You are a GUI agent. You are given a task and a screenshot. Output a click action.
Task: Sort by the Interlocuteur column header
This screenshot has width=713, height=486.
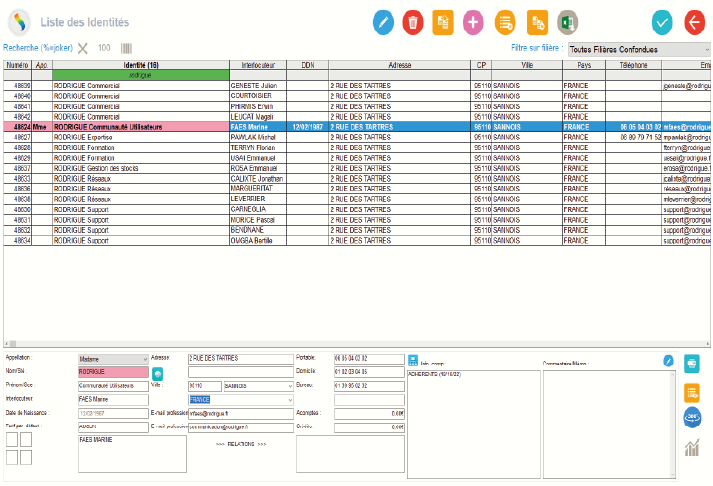tap(258, 65)
